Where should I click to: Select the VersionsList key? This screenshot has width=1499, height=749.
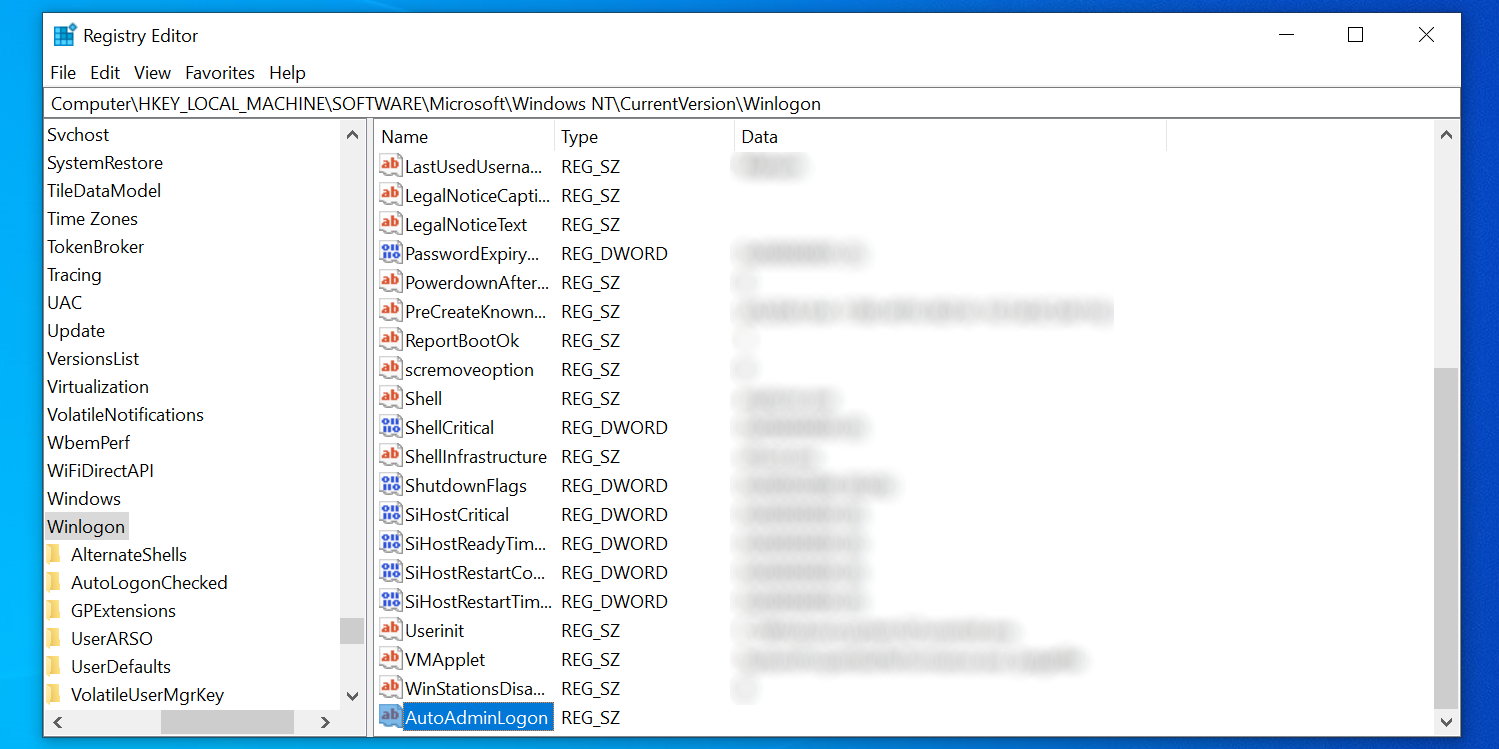point(93,359)
